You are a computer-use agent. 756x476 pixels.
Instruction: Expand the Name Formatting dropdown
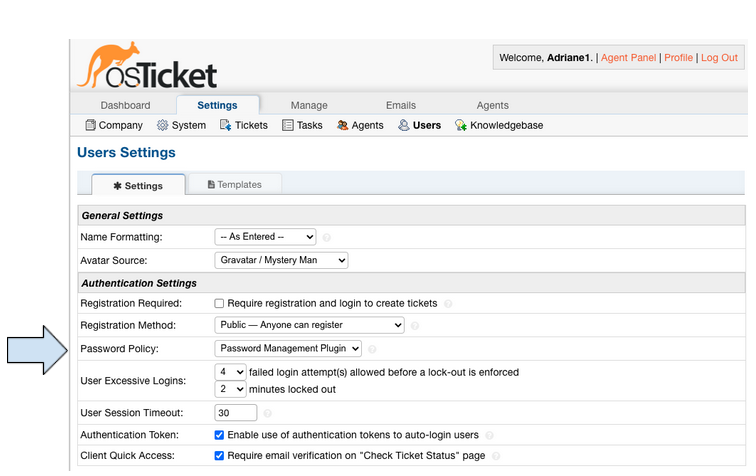click(265, 237)
